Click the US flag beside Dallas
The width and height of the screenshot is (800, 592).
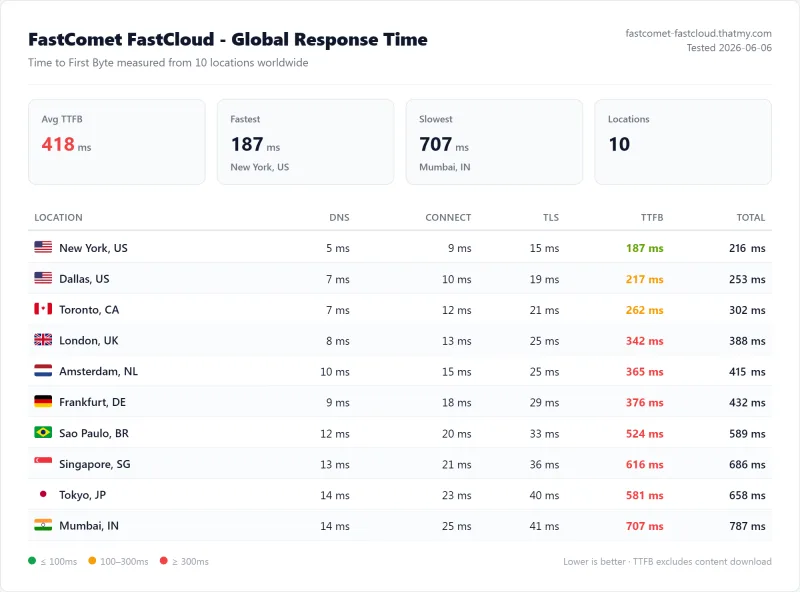[x=43, y=278]
